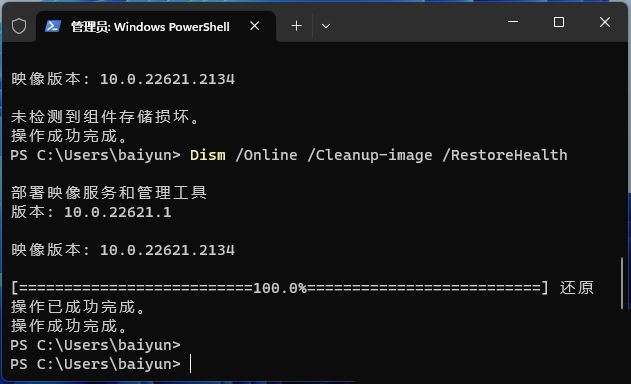The width and height of the screenshot is (631, 384).
Task: Click the /Online parameter text
Action: (x=266, y=155)
